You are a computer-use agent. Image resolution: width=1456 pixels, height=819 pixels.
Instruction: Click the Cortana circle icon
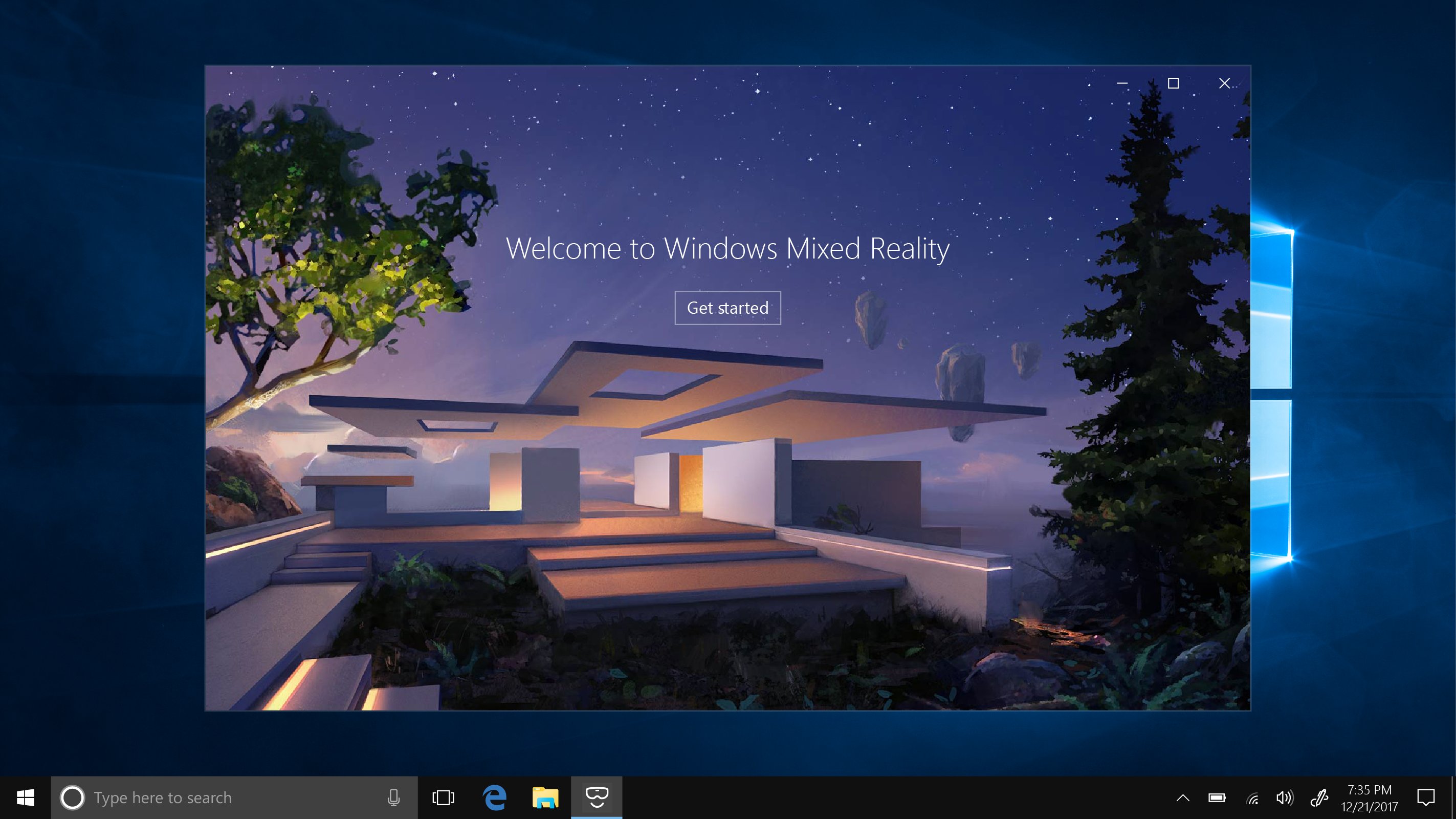(x=72, y=798)
